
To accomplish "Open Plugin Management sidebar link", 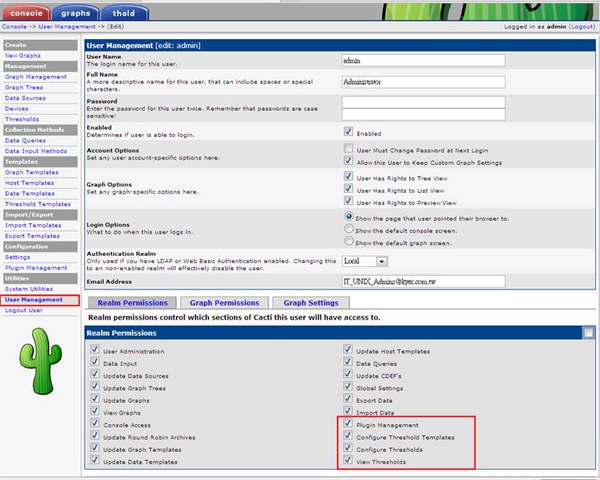I will 36,268.
